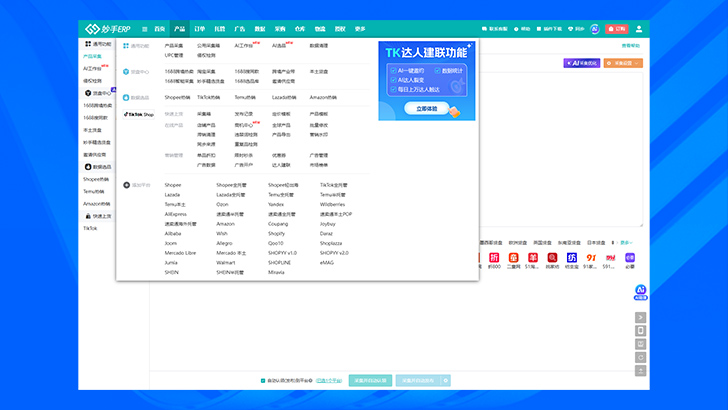Select the 产品 top navigation tab
Viewport: 728px width, 410px height.
click(x=180, y=29)
